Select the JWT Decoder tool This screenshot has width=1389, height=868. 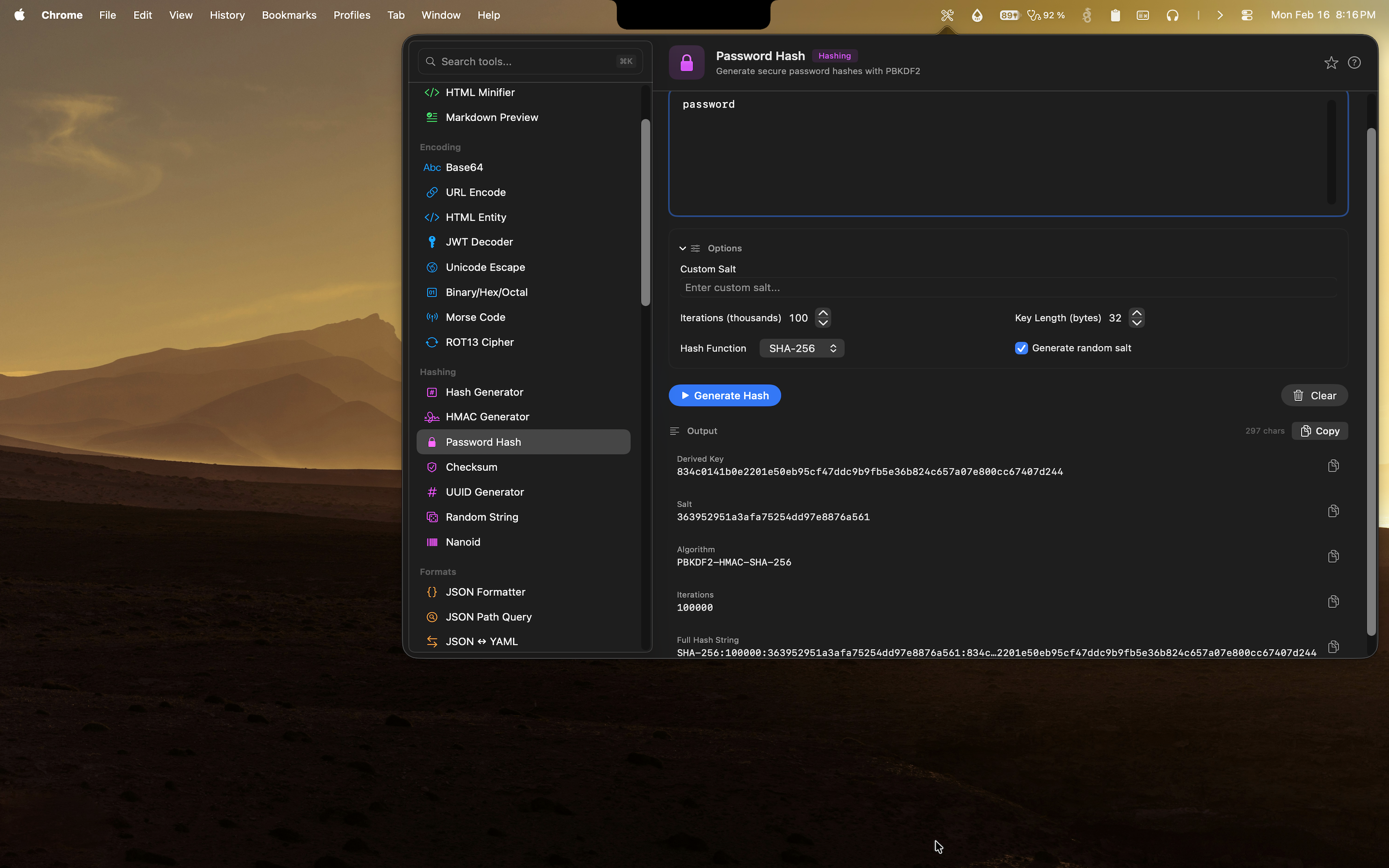click(480, 242)
